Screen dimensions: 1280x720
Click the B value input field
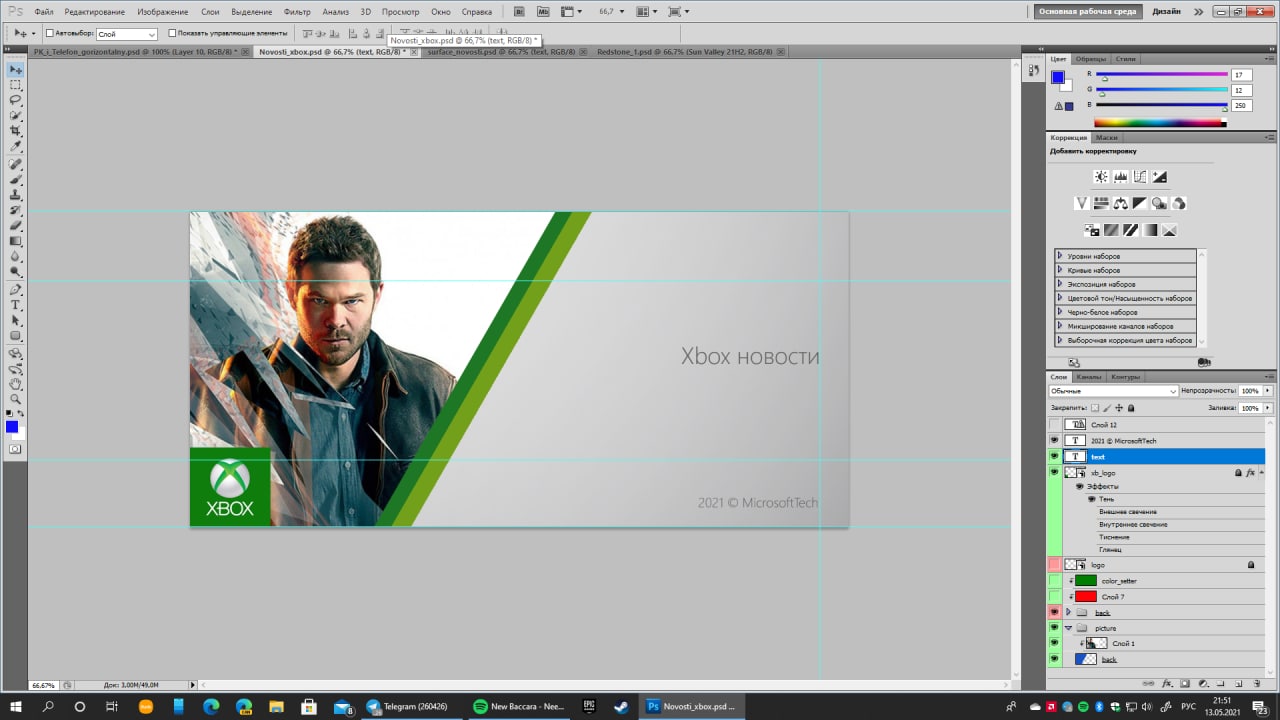point(1241,105)
